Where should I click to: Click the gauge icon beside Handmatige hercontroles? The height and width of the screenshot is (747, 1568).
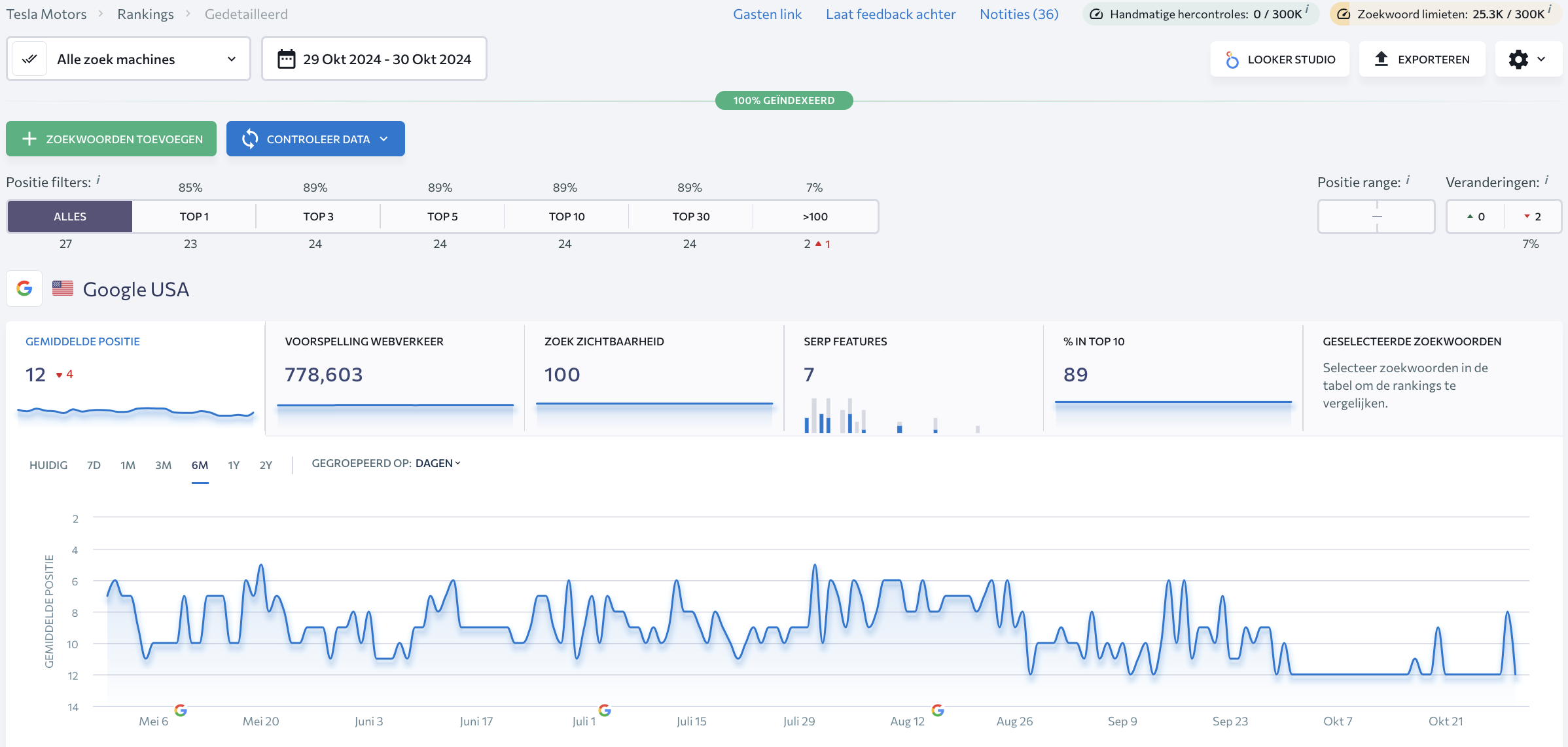click(1096, 14)
